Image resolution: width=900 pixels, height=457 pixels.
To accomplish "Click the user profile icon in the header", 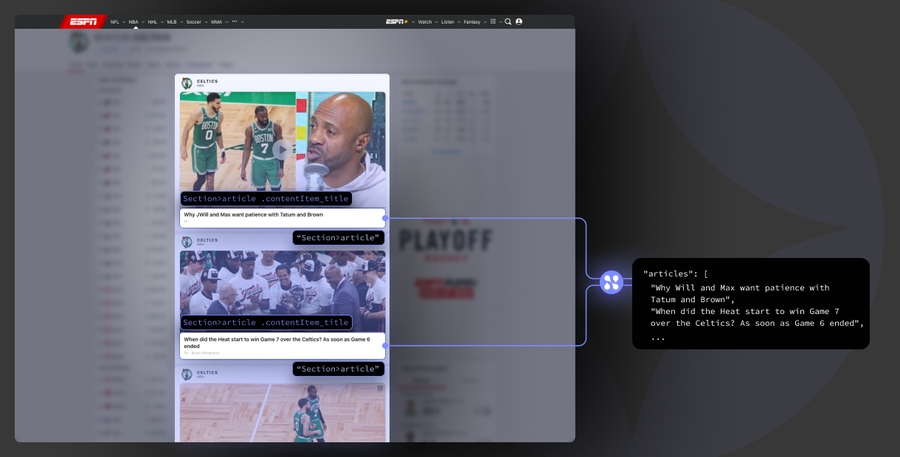I will click(519, 21).
